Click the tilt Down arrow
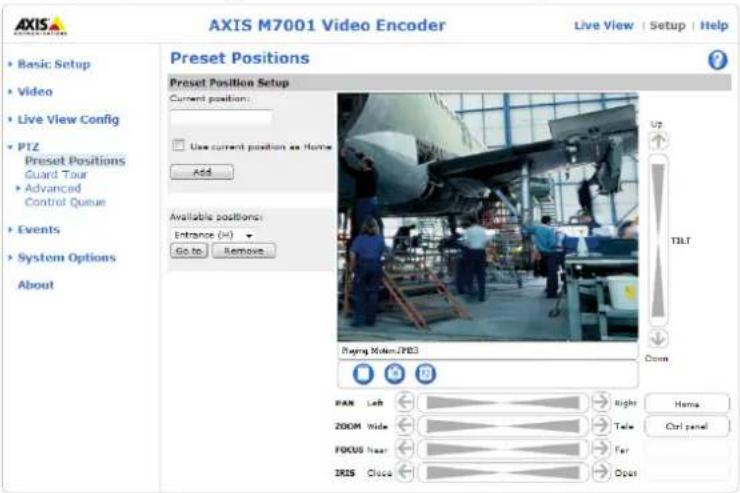The image size is (740, 493). point(658,338)
